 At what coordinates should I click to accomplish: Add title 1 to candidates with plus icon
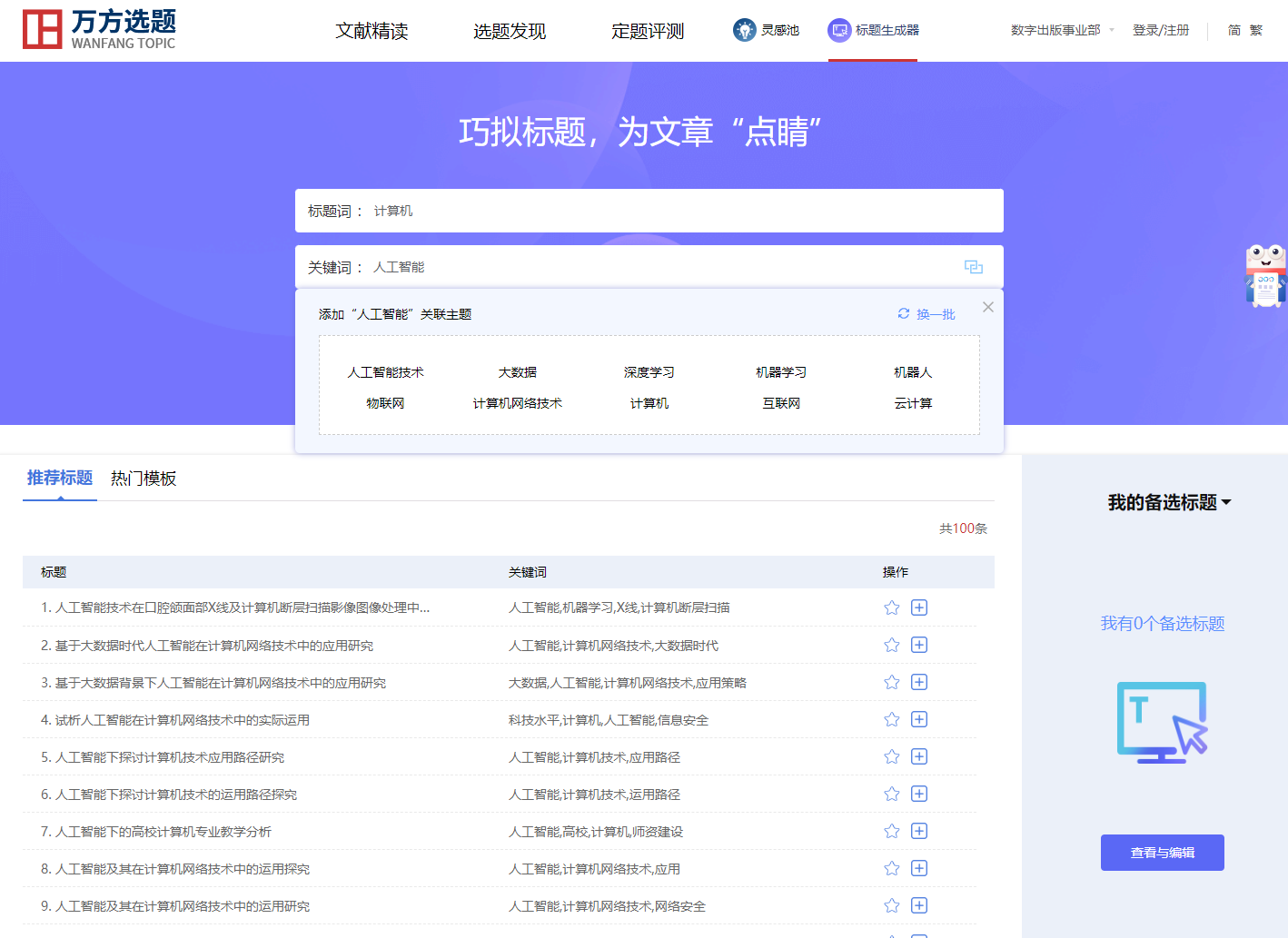(919, 607)
